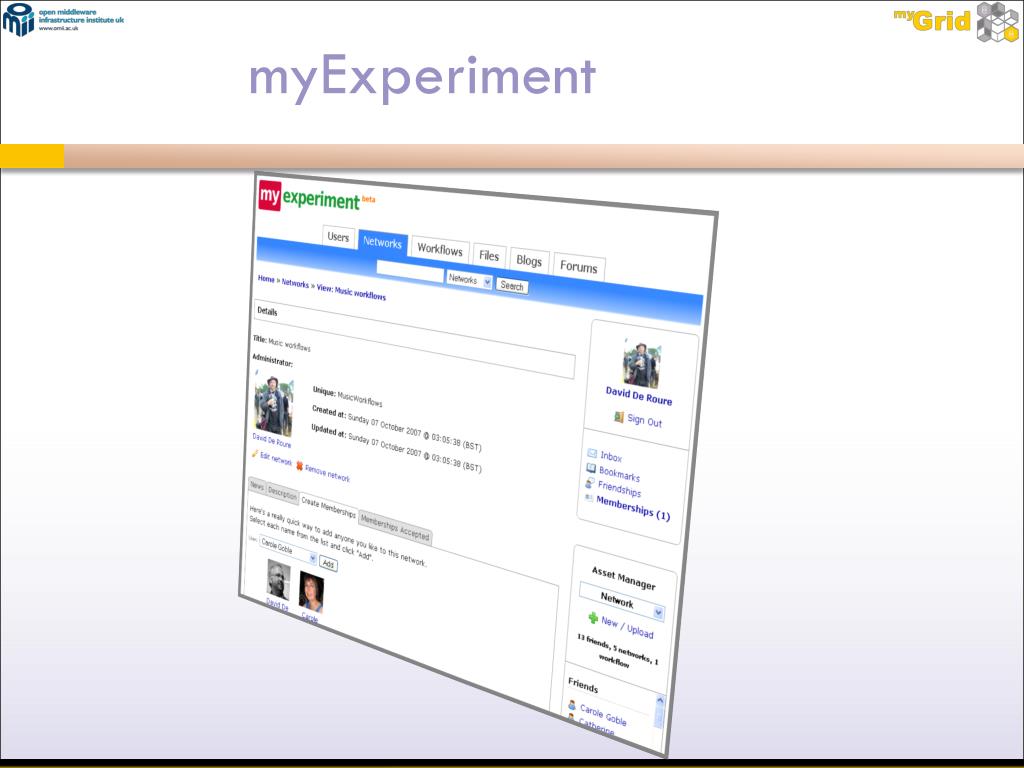1024x768 pixels.
Task: Open the Files tab
Action: point(489,255)
